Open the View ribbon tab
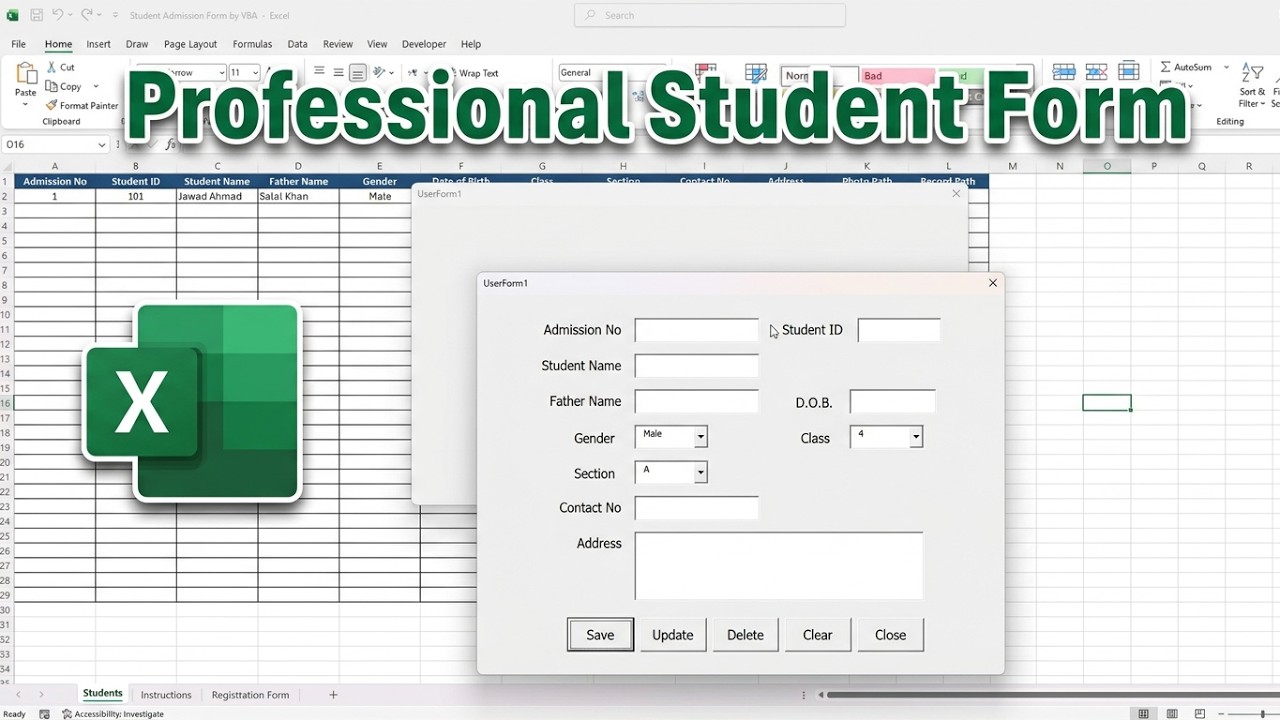The image size is (1280, 720). click(377, 44)
